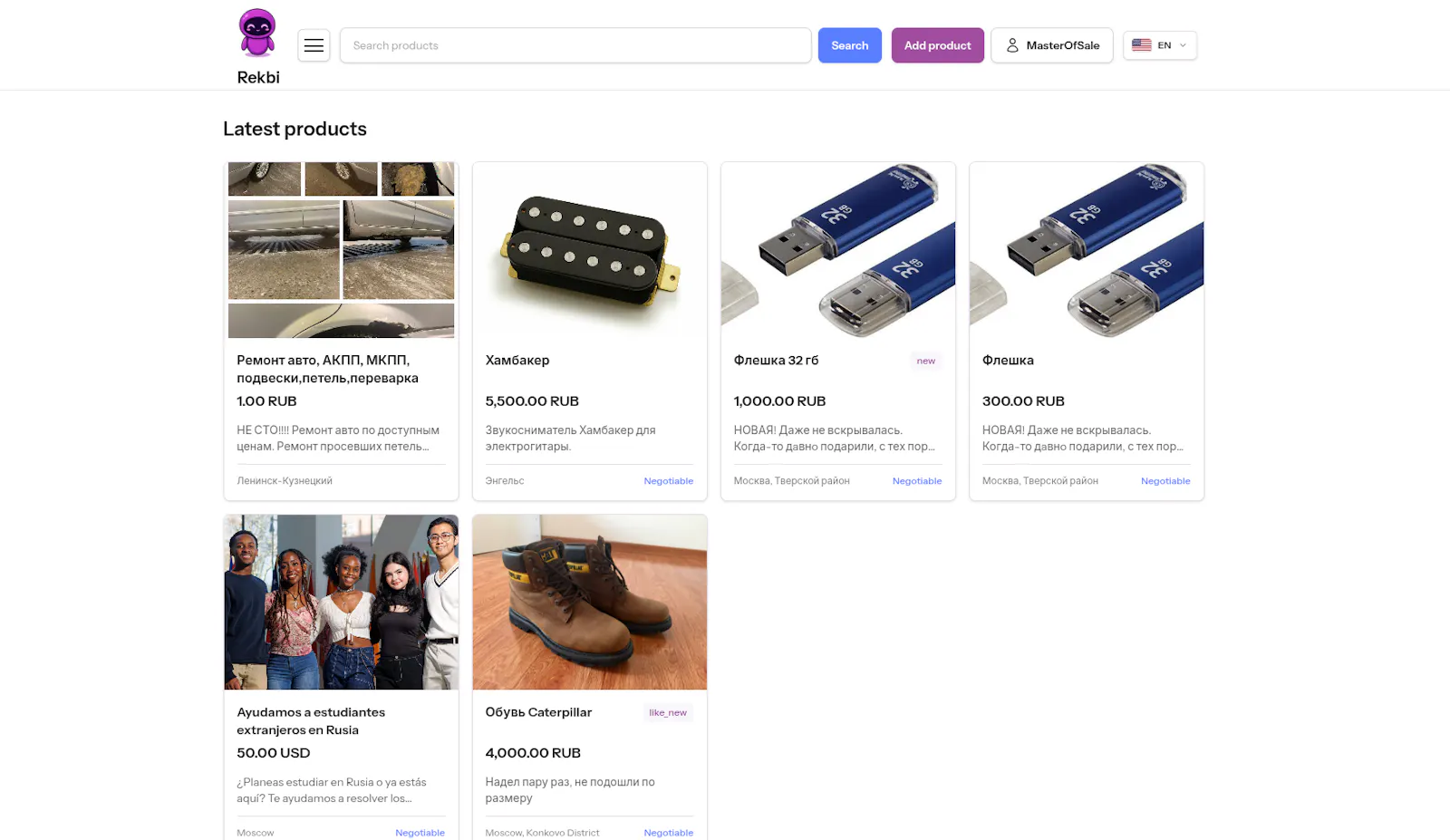The height and width of the screenshot is (840, 1450).
Task: Click the US flag language icon
Action: click(x=1141, y=45)
